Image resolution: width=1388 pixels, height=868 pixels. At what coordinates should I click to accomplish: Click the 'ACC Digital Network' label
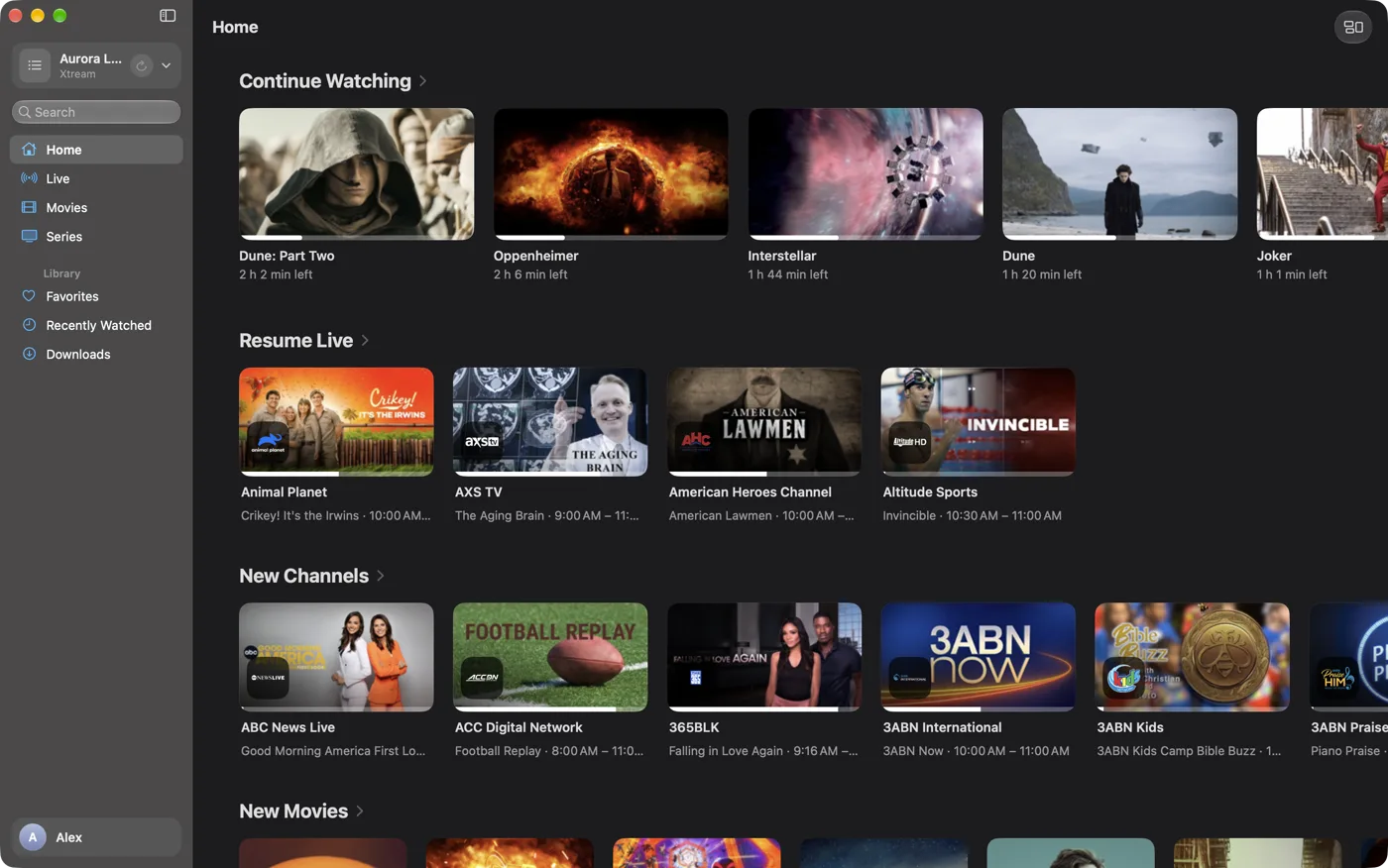coord(519,727)
